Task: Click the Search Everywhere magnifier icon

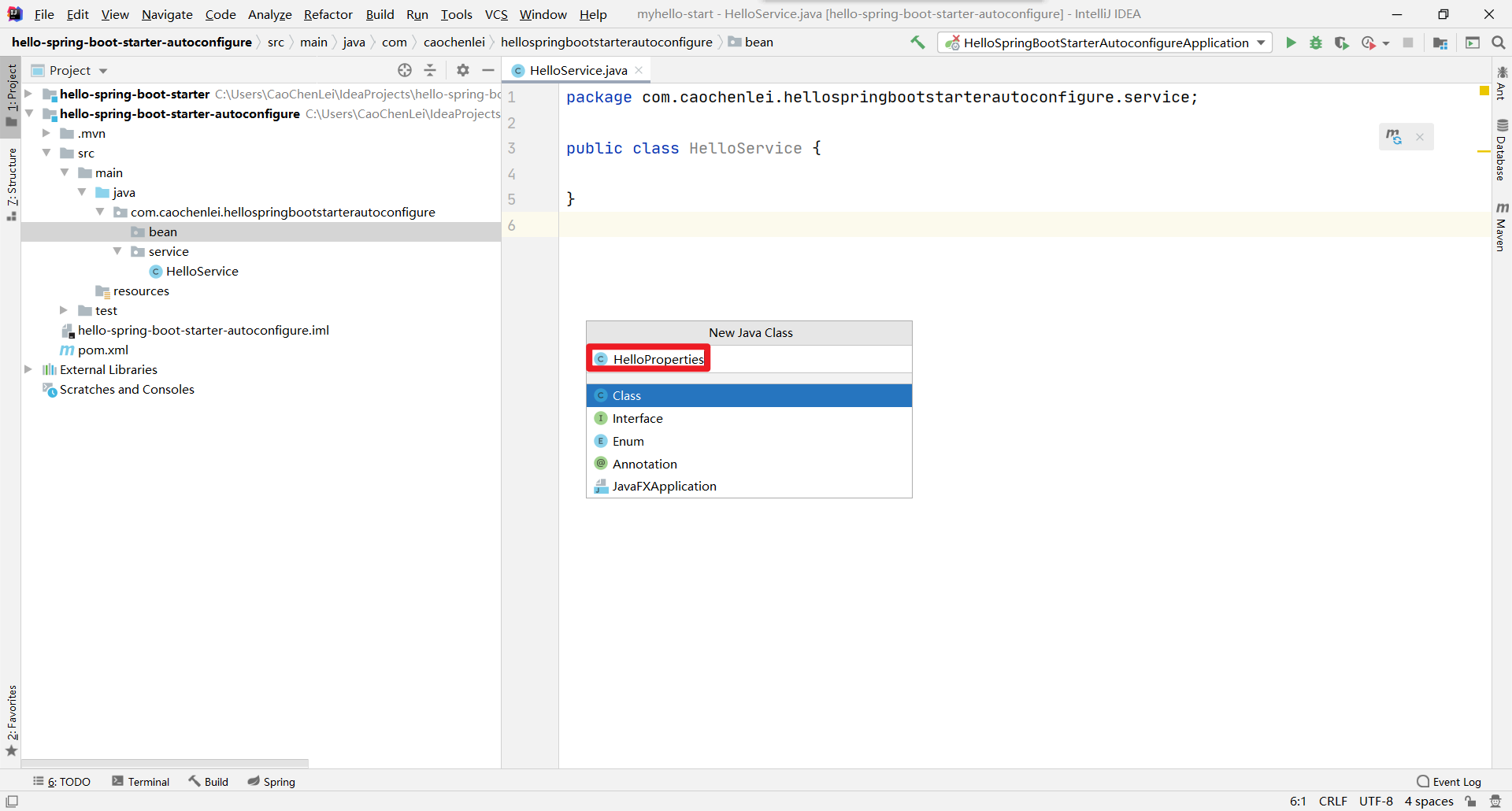Action: click(1499, 43)
